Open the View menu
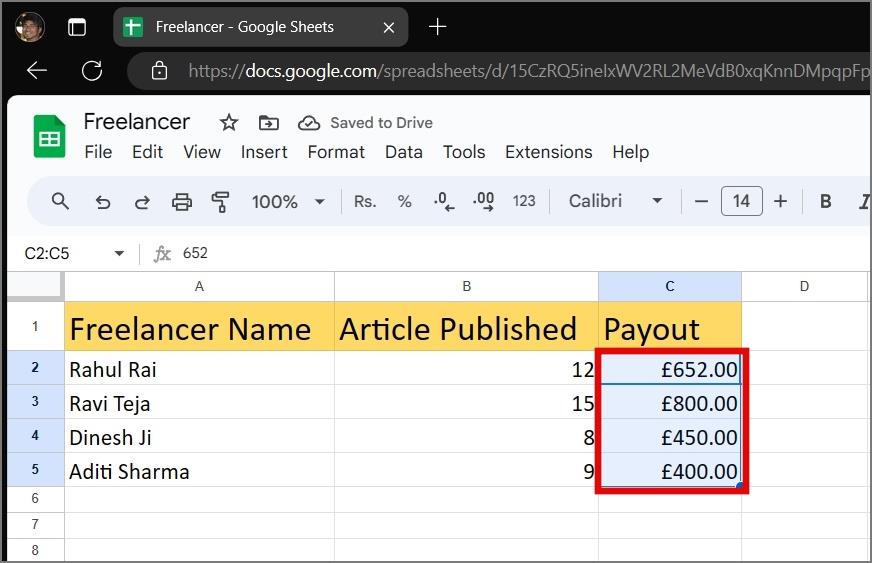The height and width of the screenshot is (563, 872). pyautogui.click(x=202, y=152)
